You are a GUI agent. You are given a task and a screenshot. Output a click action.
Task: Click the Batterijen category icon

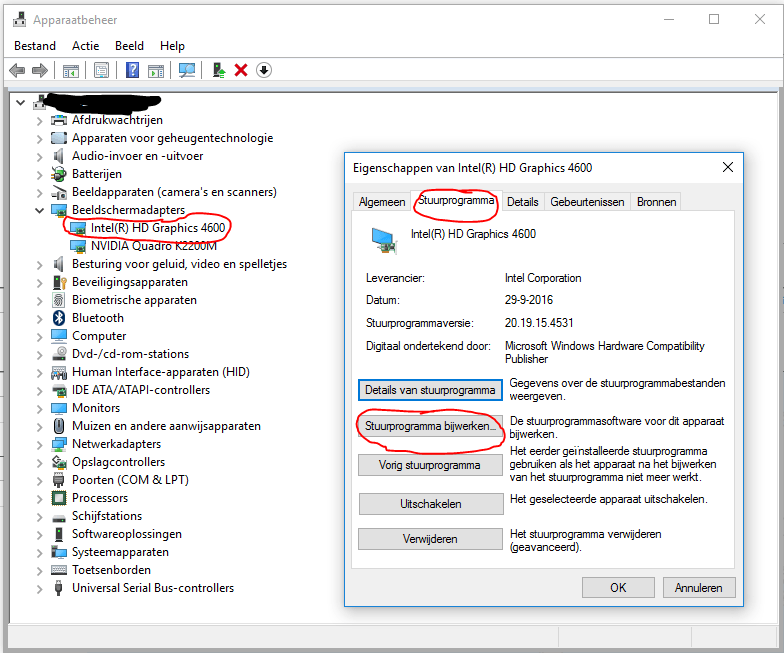[59, 174]
